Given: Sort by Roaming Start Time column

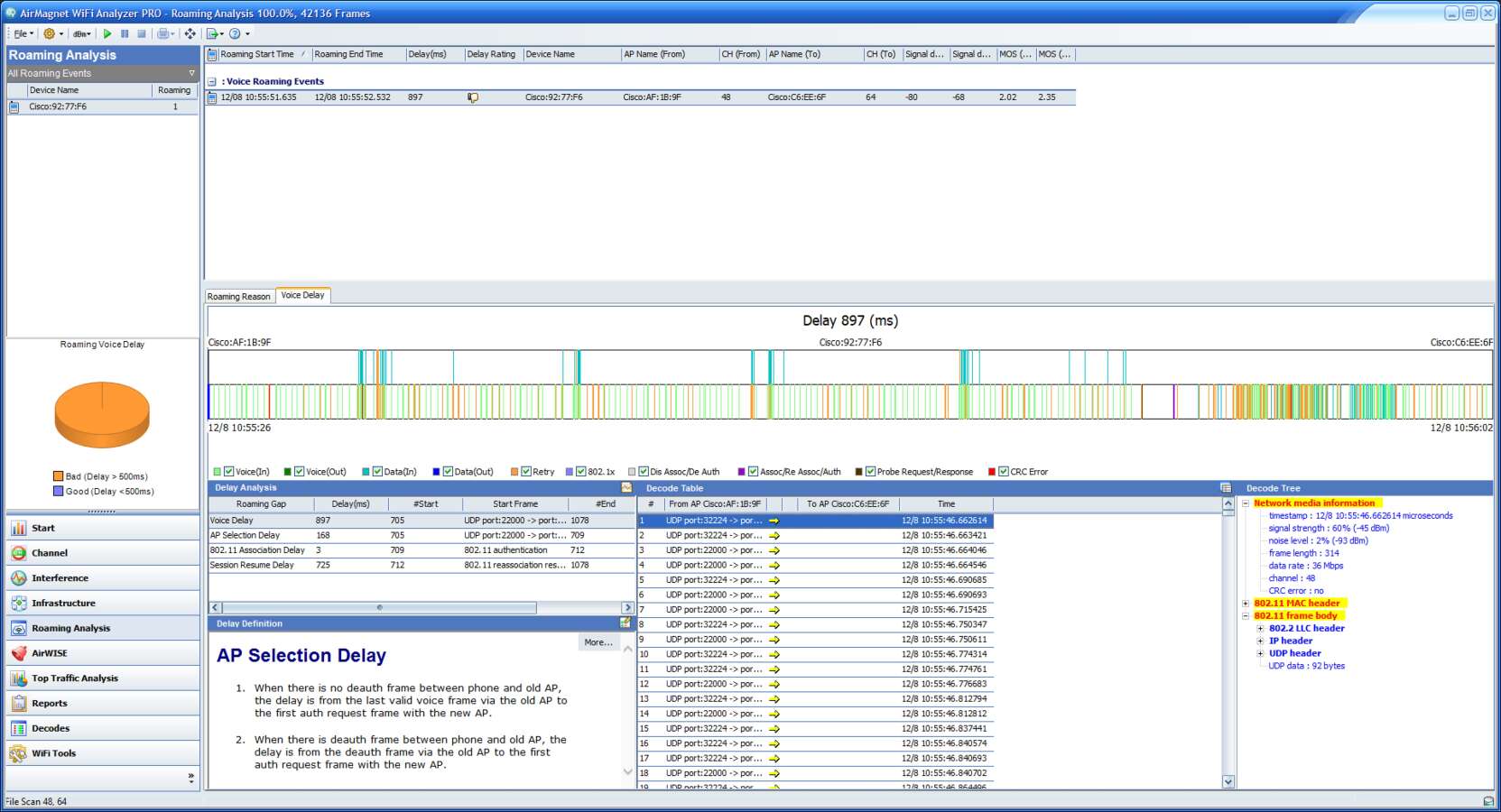Looking at the screenshot, I should point(257,54).
